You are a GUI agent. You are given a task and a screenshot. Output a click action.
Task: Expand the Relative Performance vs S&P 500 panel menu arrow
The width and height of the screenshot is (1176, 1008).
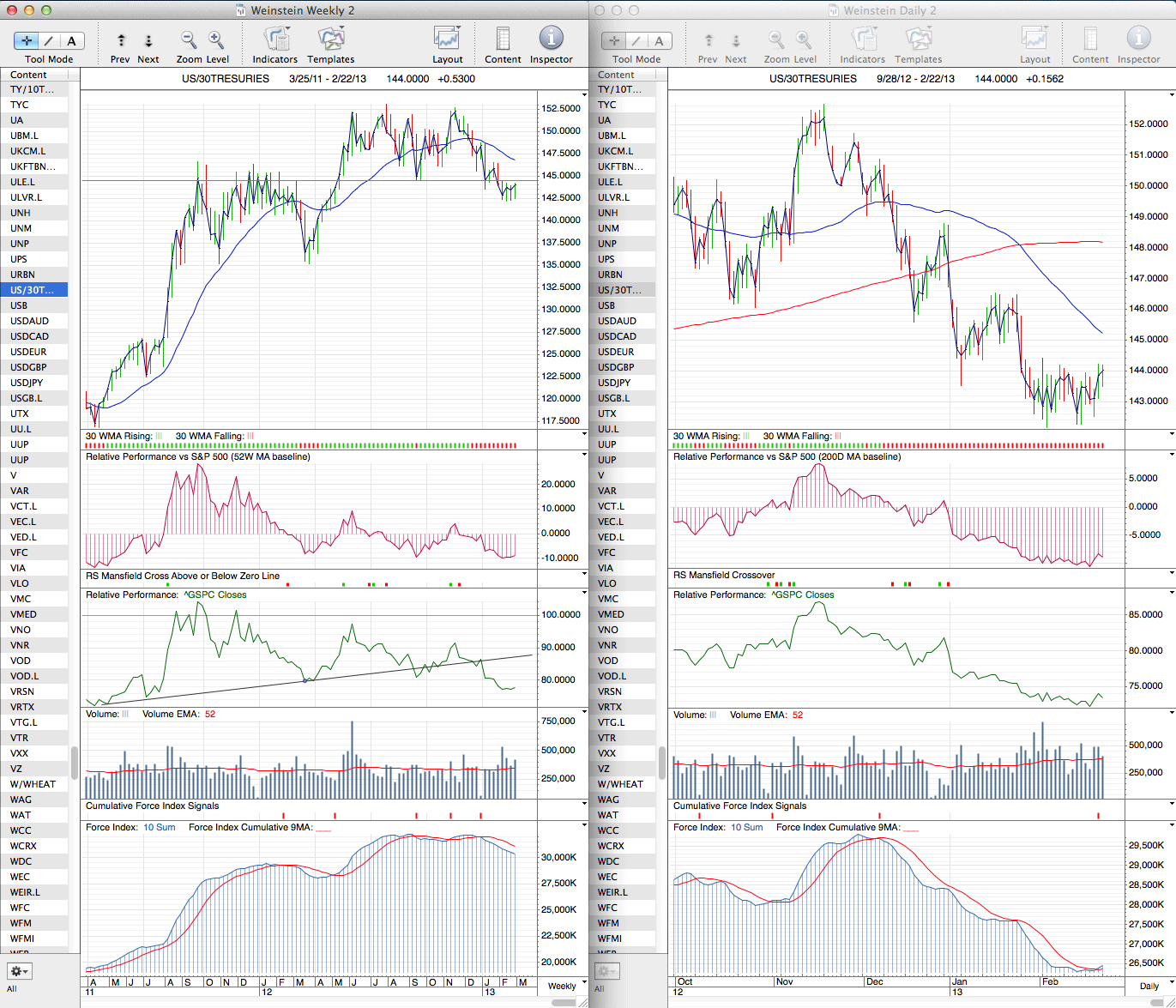(x=584, y=455)
